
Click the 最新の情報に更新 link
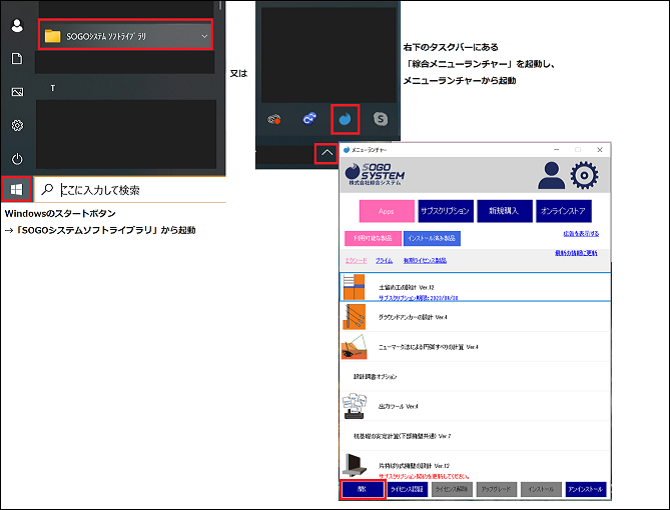[576, 253]
